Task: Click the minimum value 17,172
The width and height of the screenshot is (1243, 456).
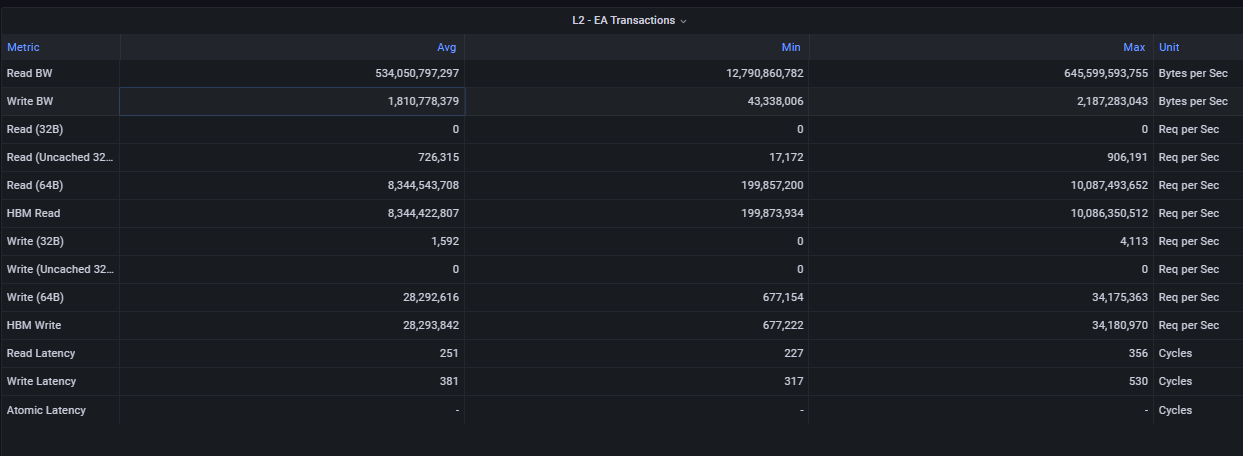Action: (x=785, y=157)
